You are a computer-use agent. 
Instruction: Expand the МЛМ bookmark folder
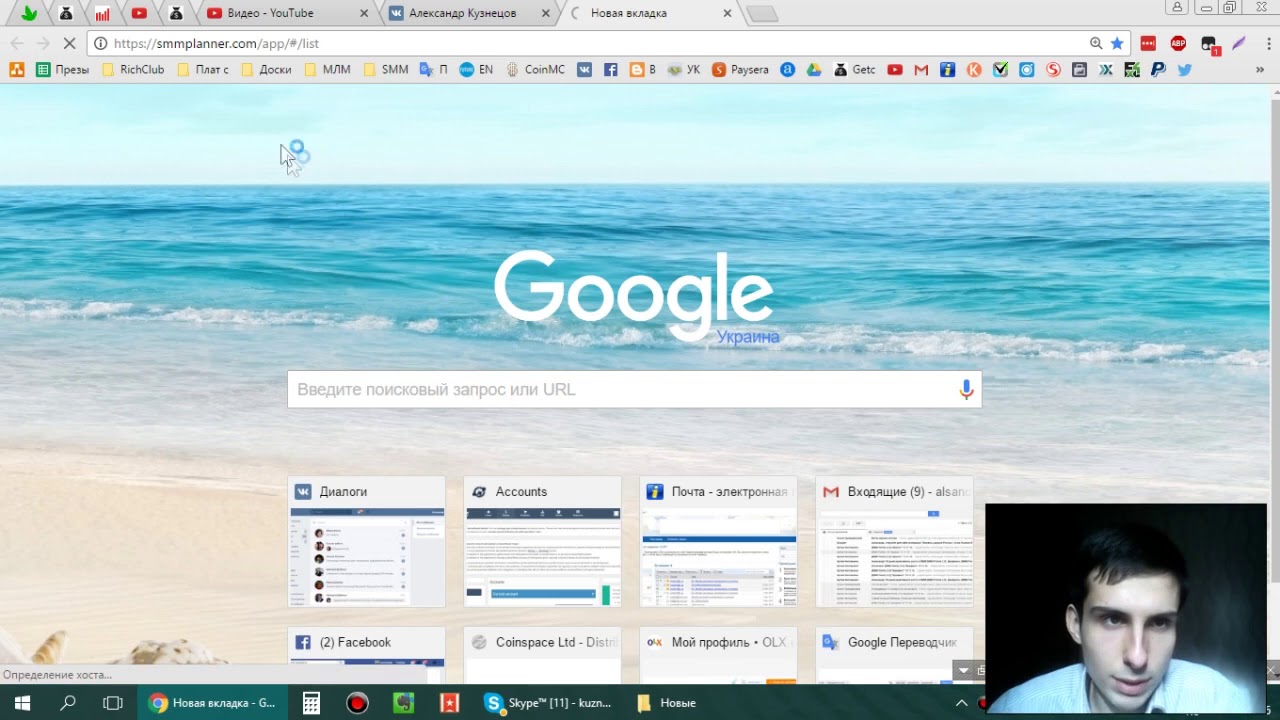coord(326,69)
